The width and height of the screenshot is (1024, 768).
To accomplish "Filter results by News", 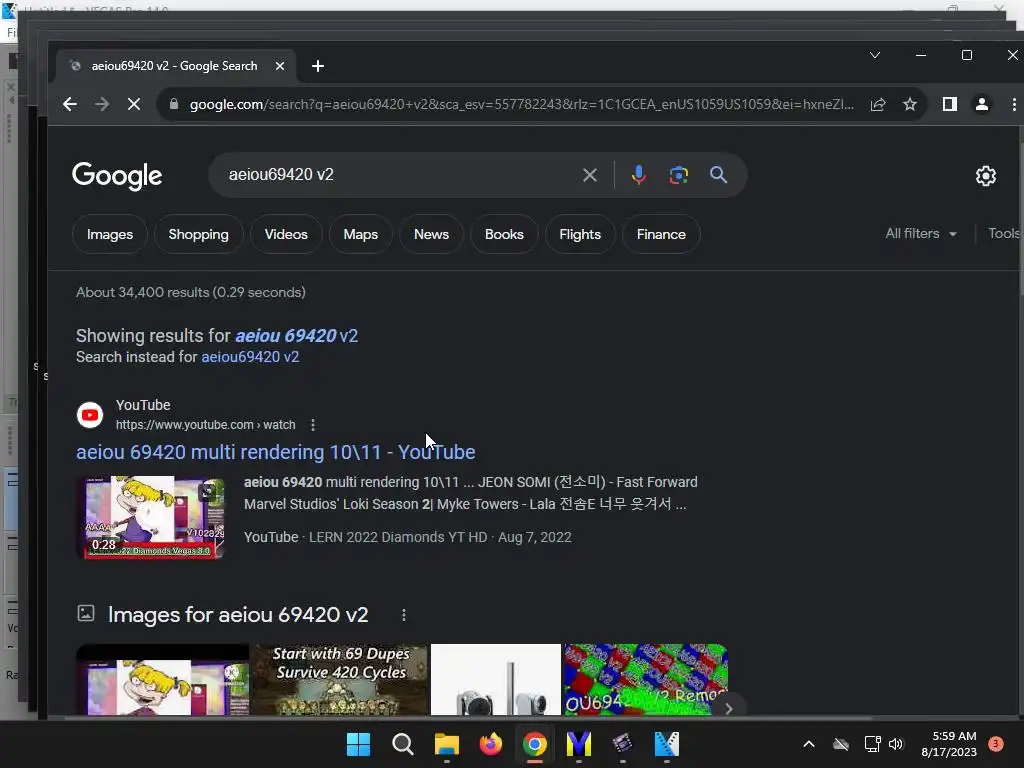I will [x=431, y=234].
